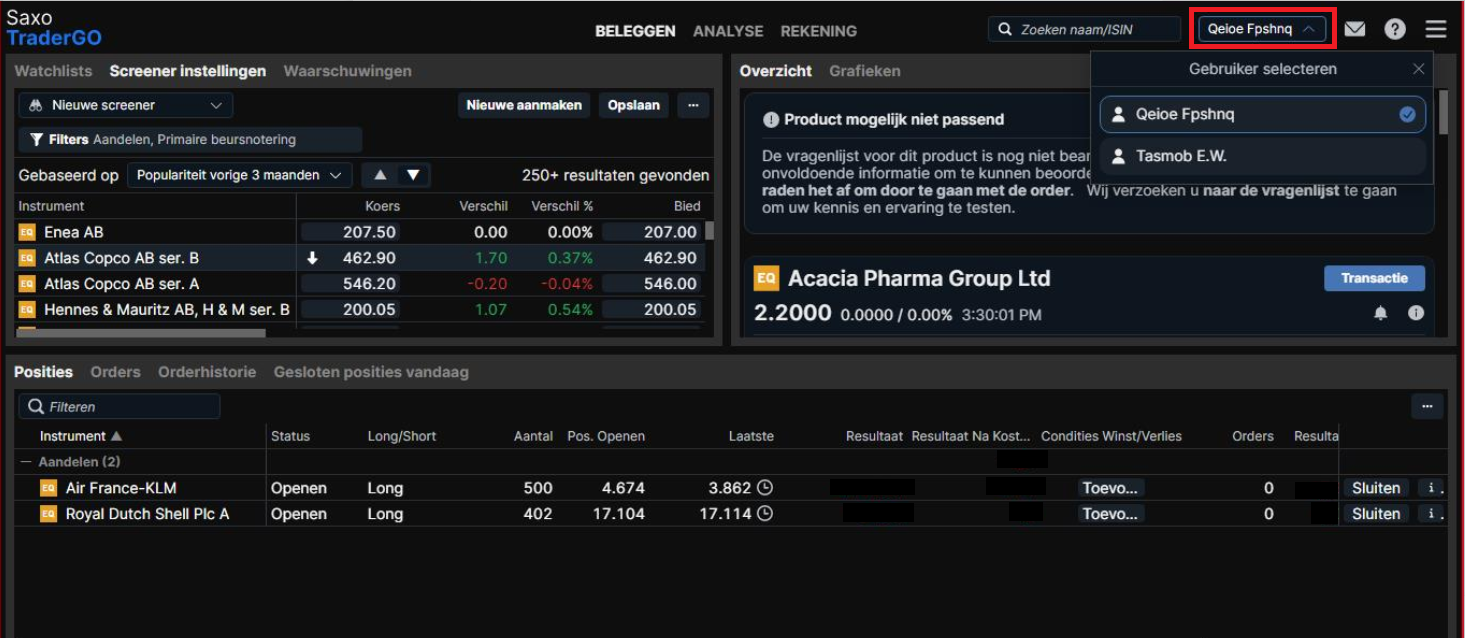This screenshot has width=1465, height=638.
Task: Switch to the REKENING tab
Action: tap(819, 31)
